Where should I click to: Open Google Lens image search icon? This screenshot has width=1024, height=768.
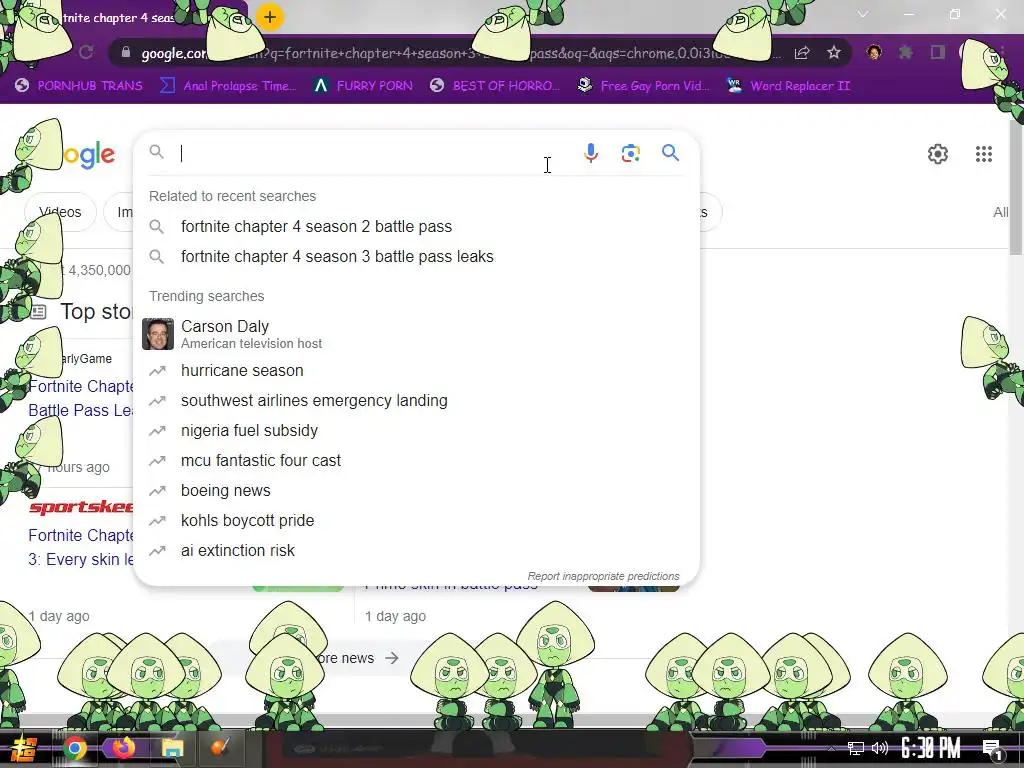[630, 153]
